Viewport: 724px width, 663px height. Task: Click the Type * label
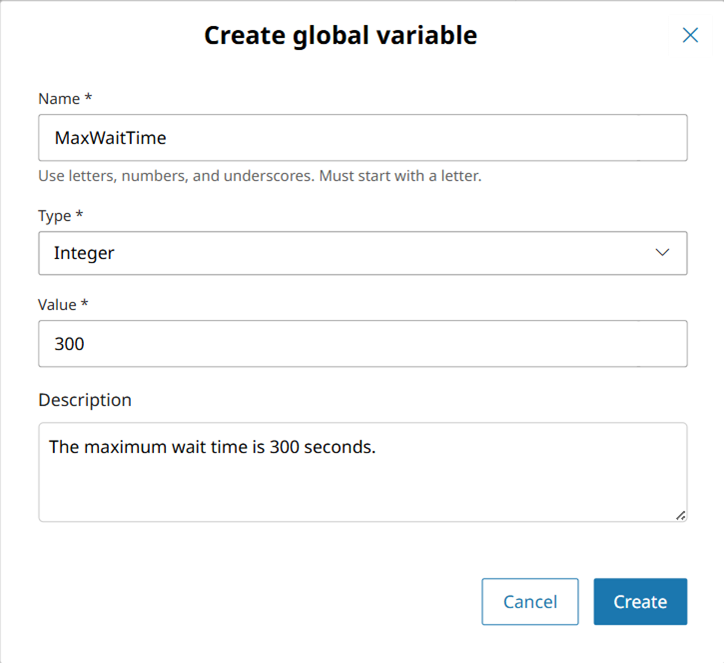(60, 216)
